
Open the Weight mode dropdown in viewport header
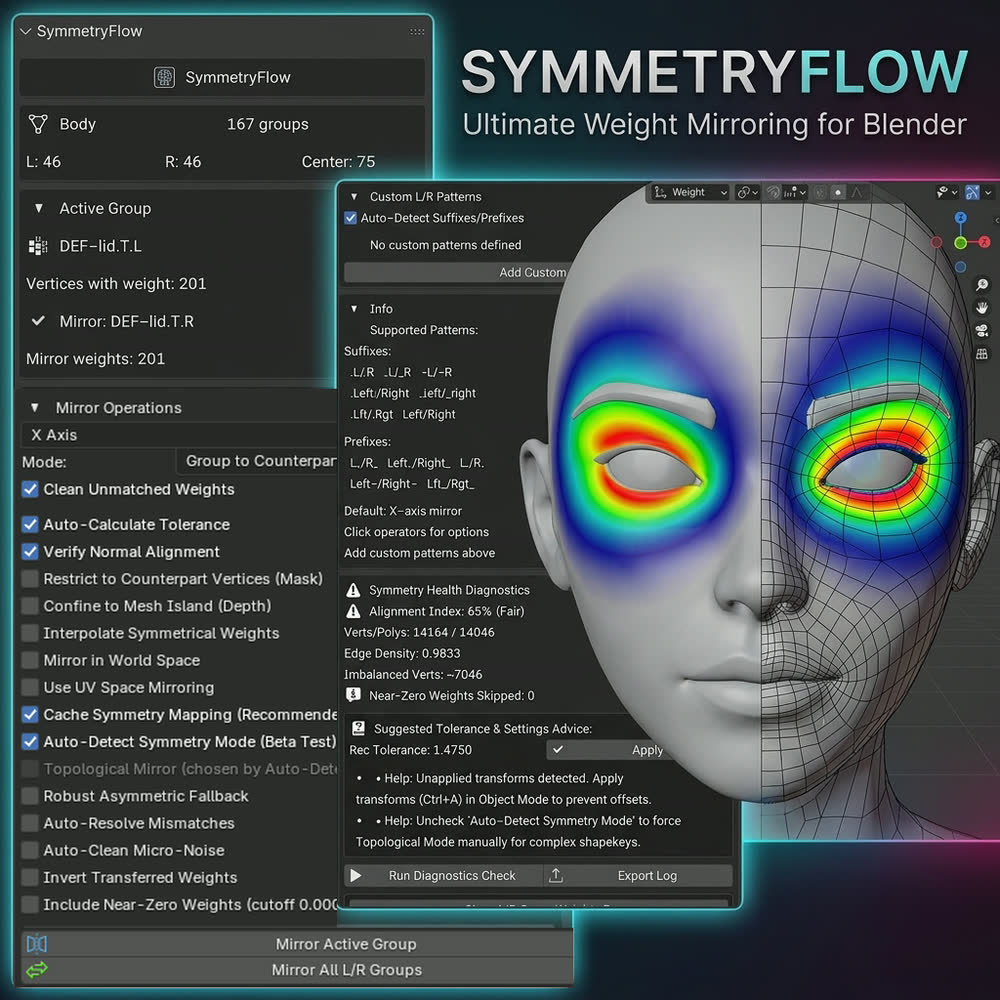click(x=689, y=192)
